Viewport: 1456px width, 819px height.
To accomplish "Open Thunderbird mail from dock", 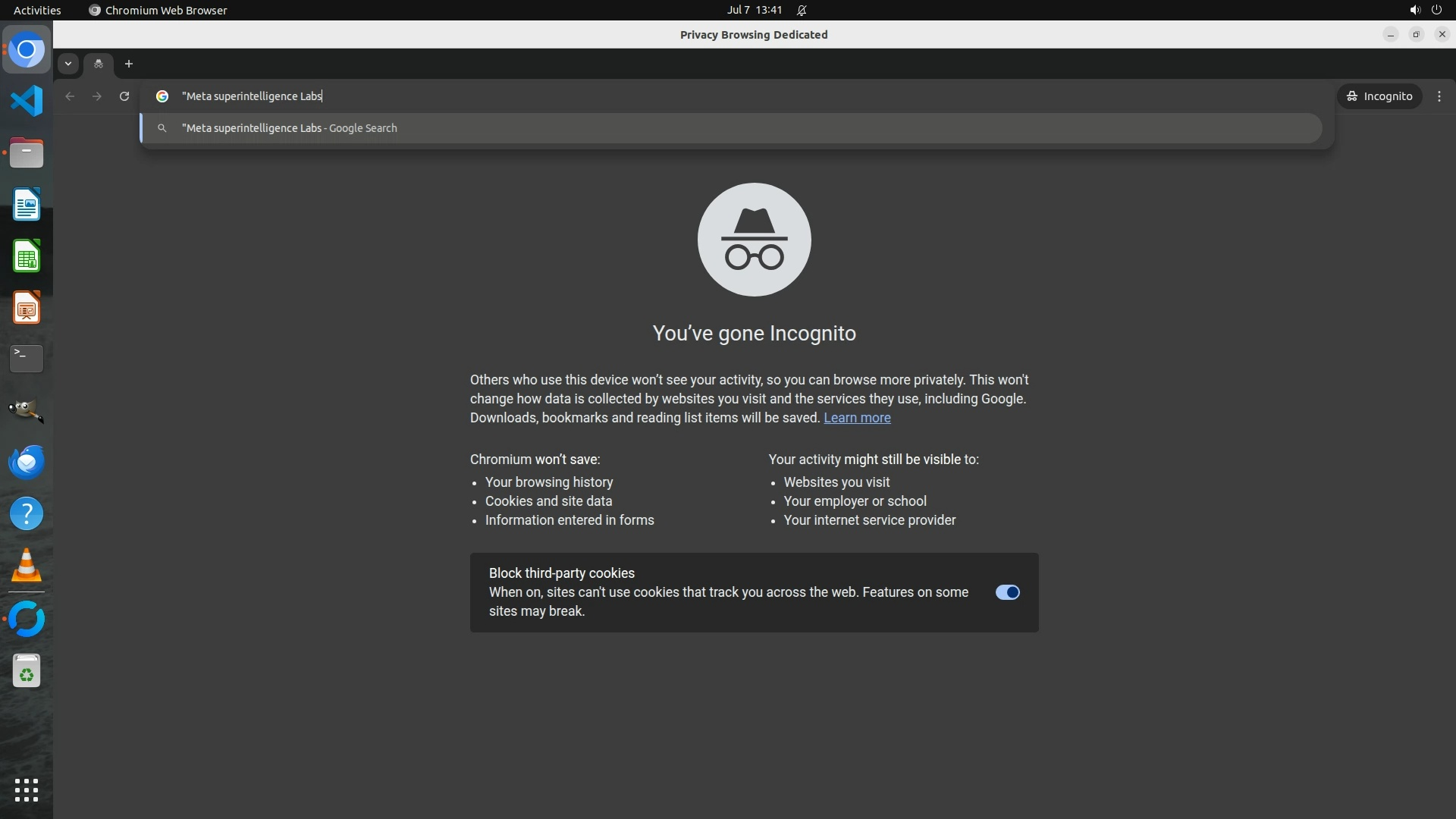I will [27, 462].
